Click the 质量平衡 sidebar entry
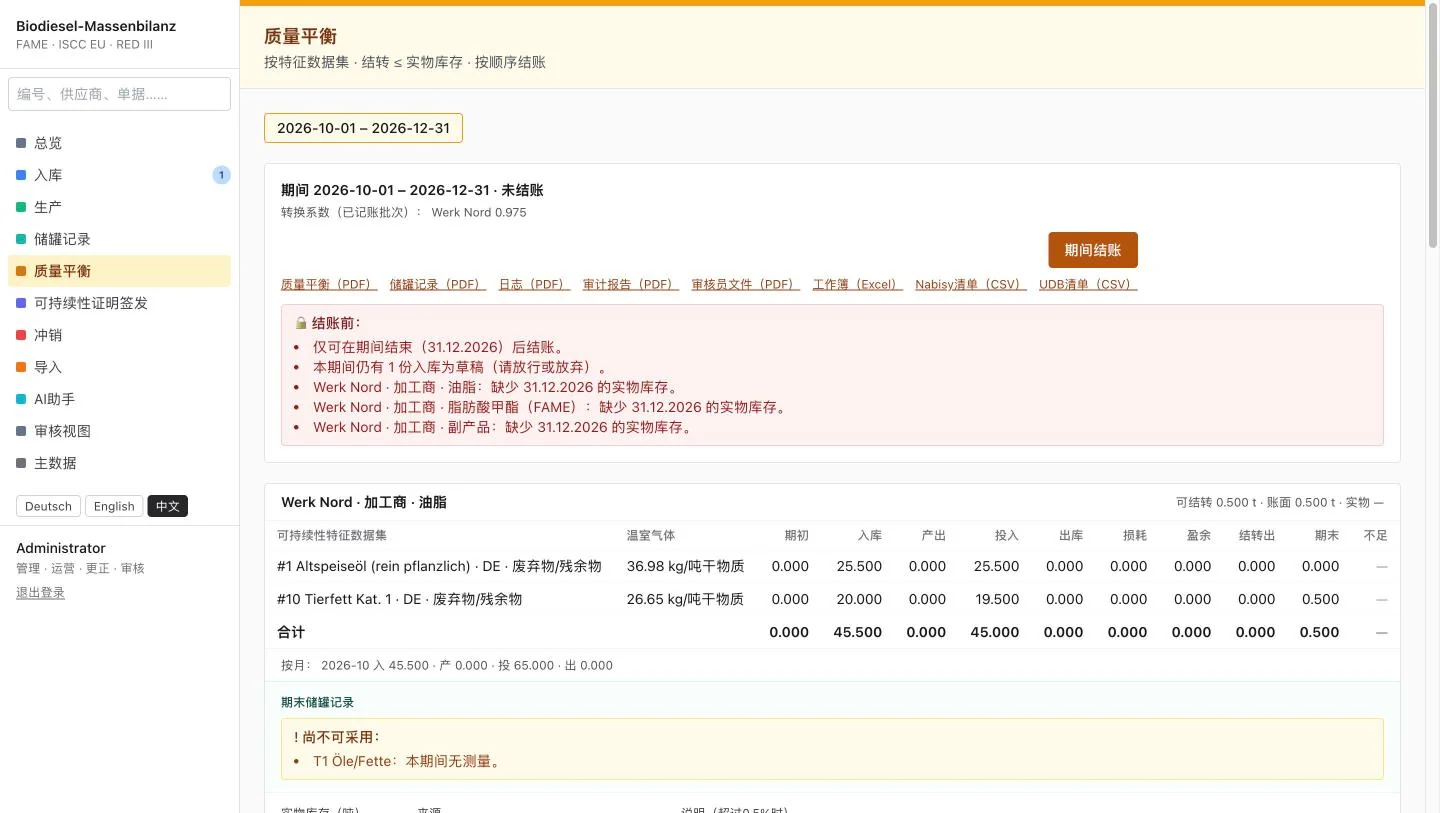This screenshot has width=1440, height=813. 119,271
